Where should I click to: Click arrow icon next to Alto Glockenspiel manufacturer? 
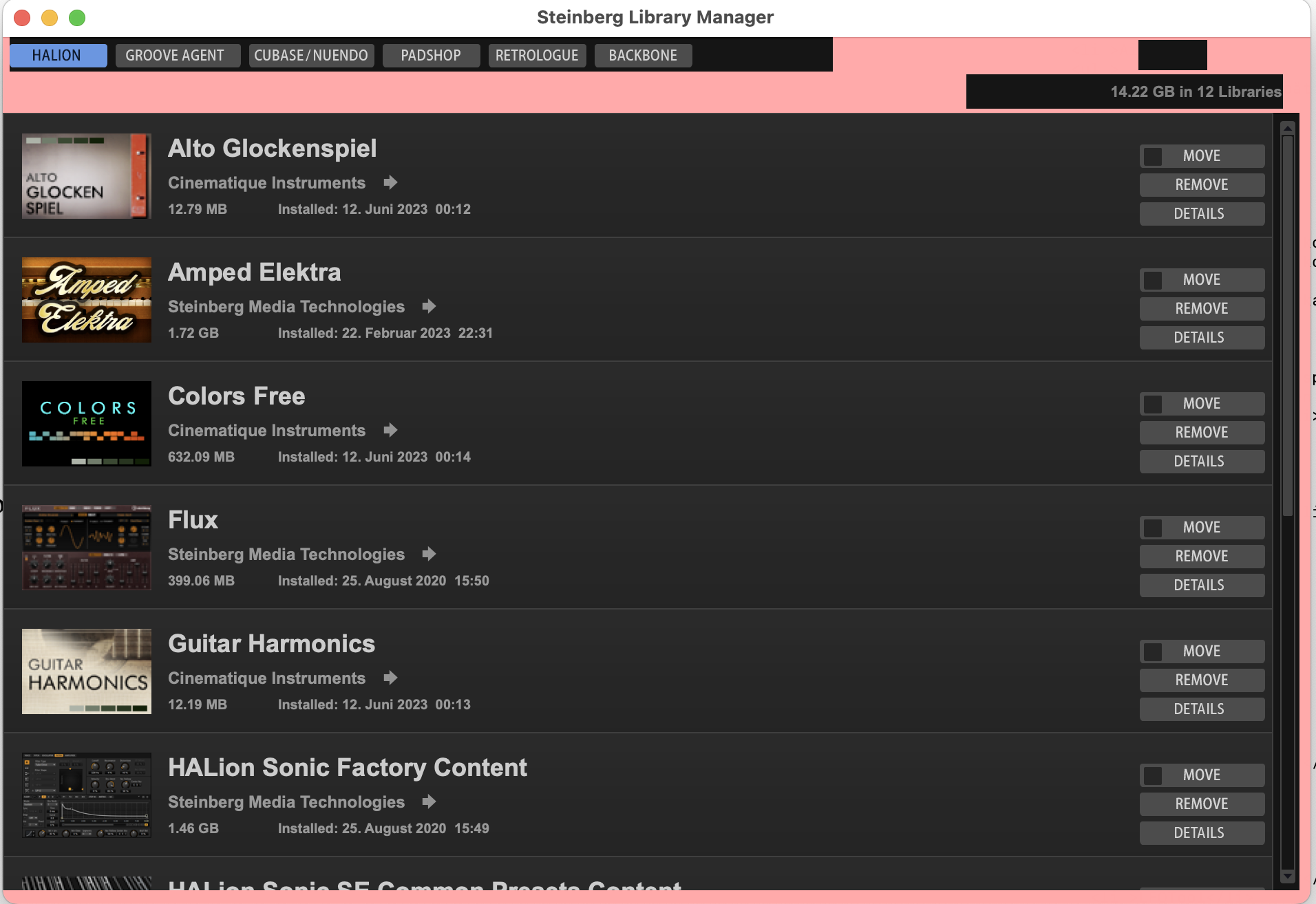click(390, 182)
